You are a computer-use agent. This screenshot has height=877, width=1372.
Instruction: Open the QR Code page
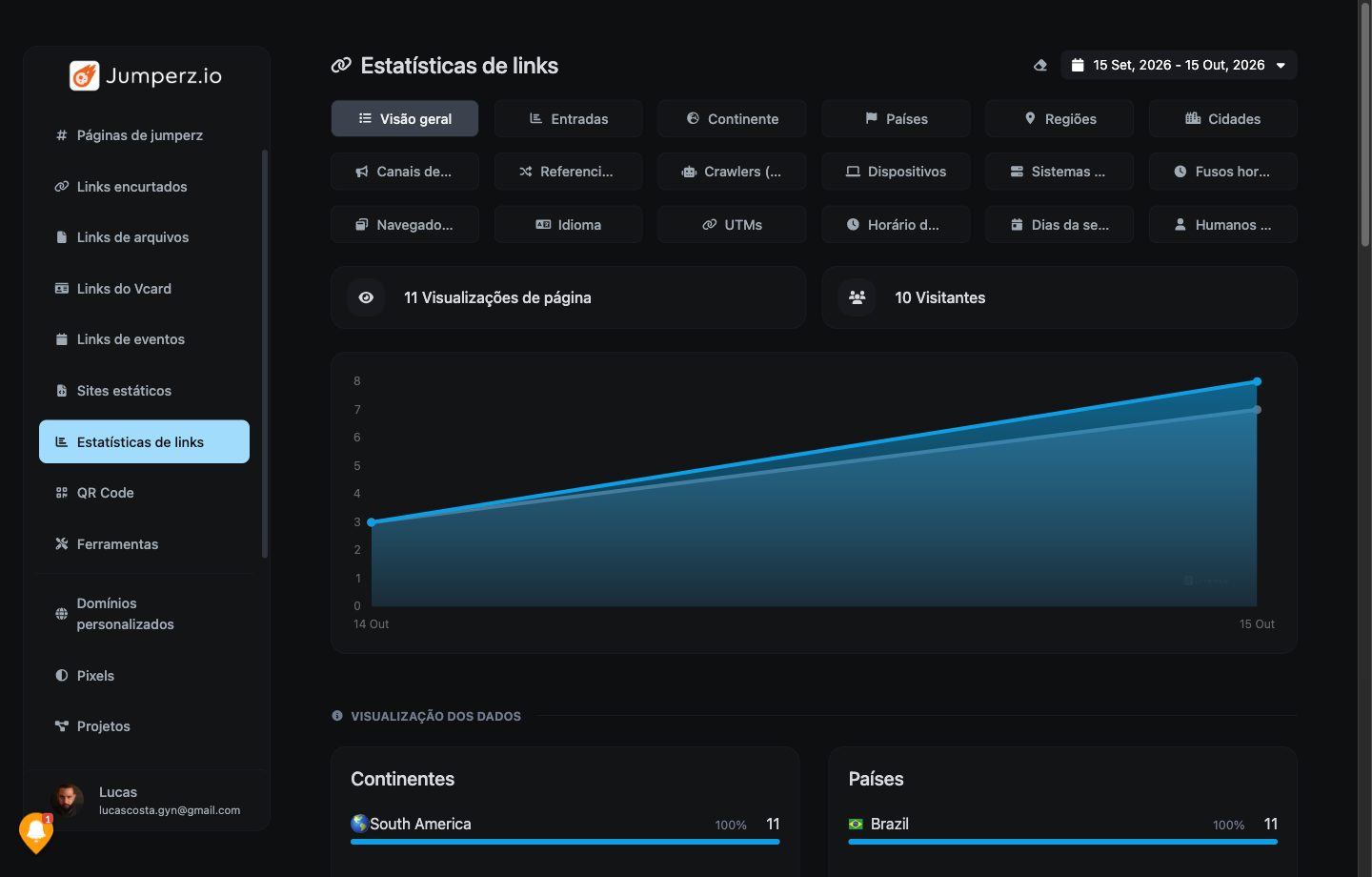144,493
